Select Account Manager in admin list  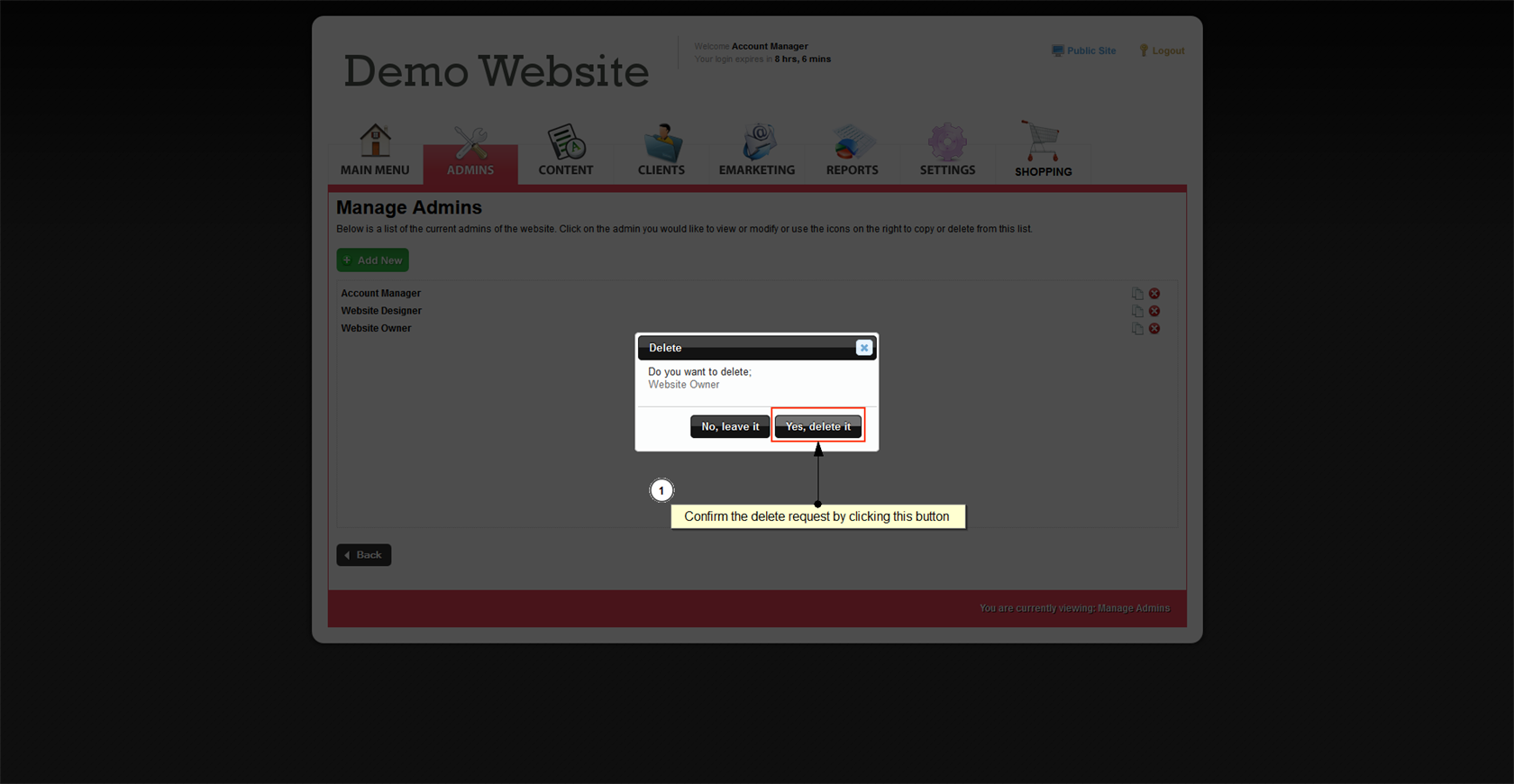pos(380,293)
